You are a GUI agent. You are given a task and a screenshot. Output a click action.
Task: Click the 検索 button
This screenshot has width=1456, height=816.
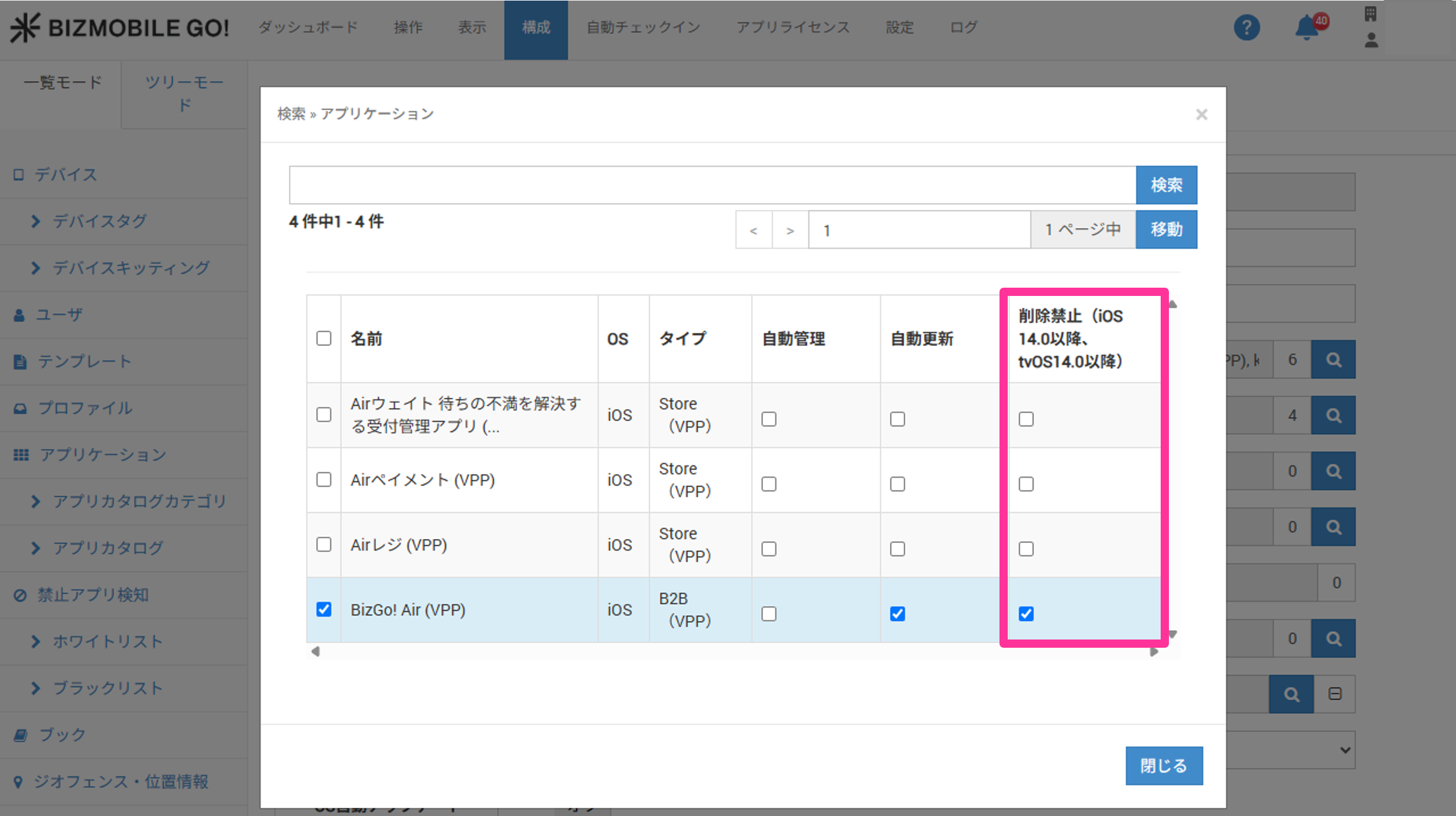(1166, 185)
